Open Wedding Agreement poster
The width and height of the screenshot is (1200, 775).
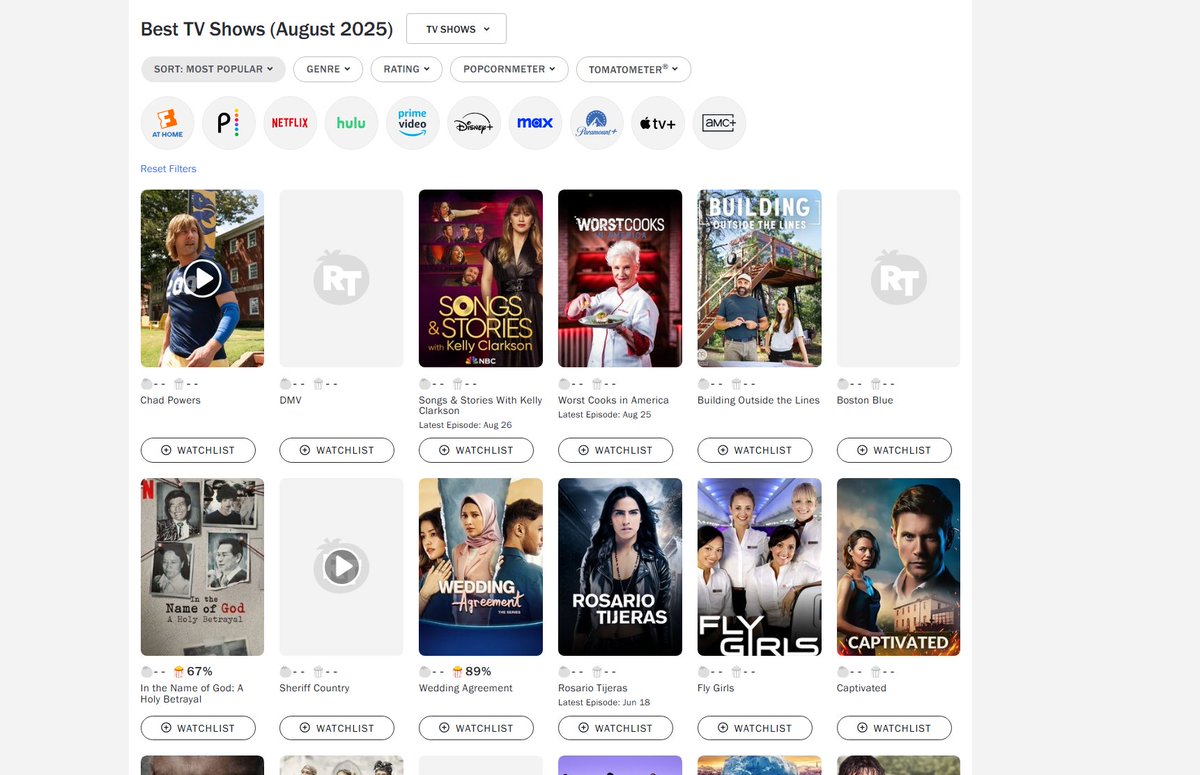point(481,567)
